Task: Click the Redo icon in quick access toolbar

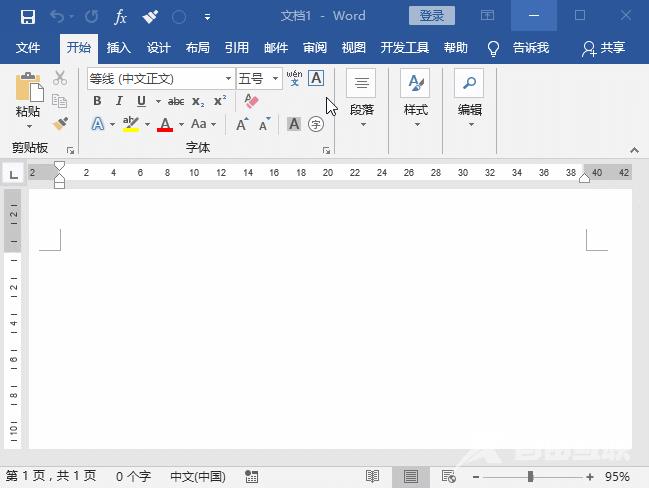Action: coord(91,17)
